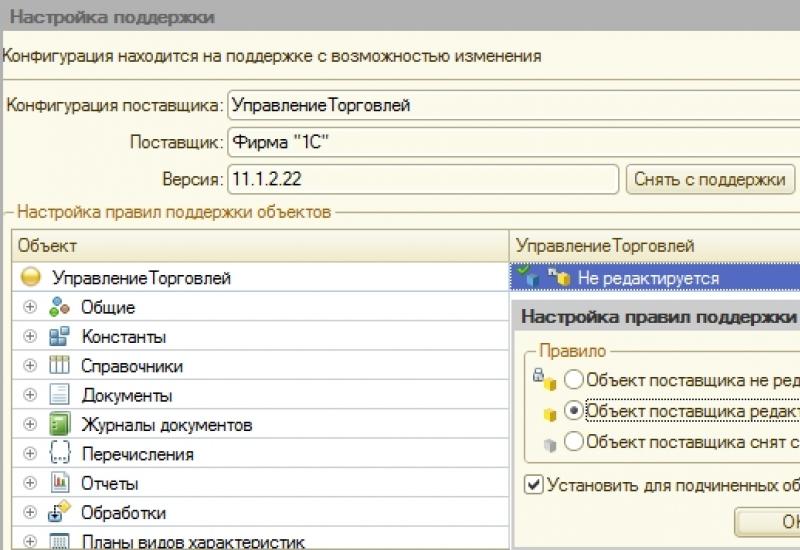800x550 pixels.
Task: Select 'Объект поставщика не редактируется' radio option
Action: [x=574, y=379]
